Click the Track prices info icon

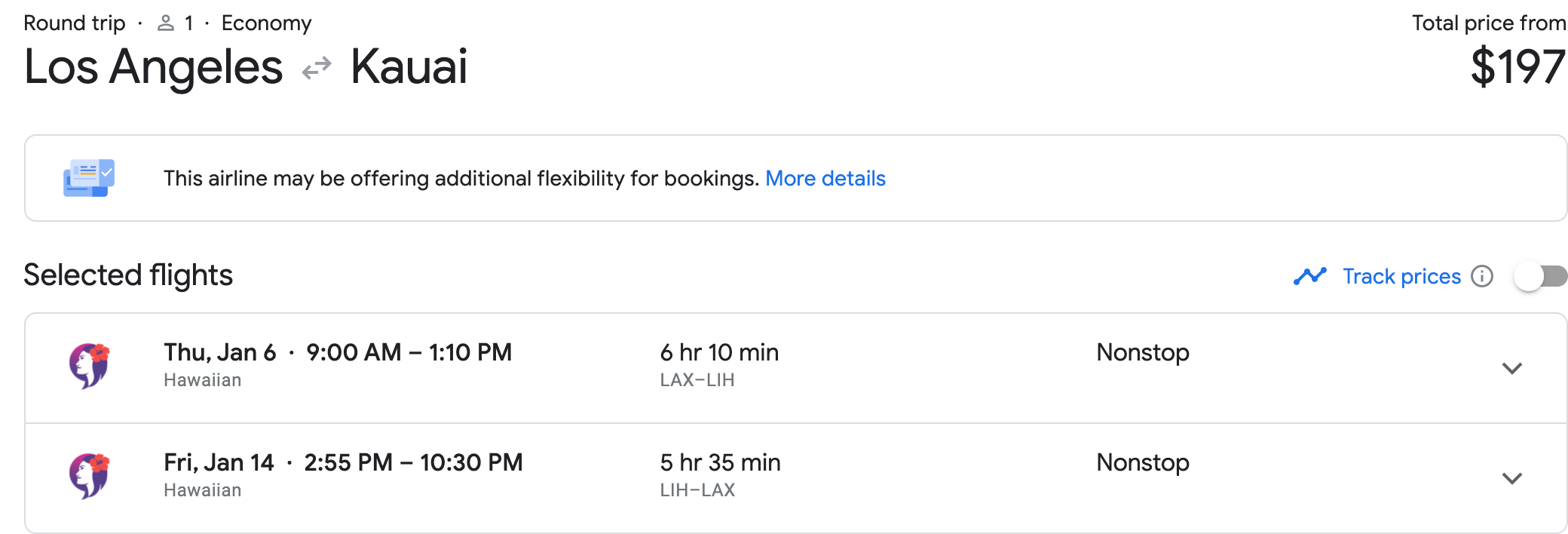[1482, 276]
